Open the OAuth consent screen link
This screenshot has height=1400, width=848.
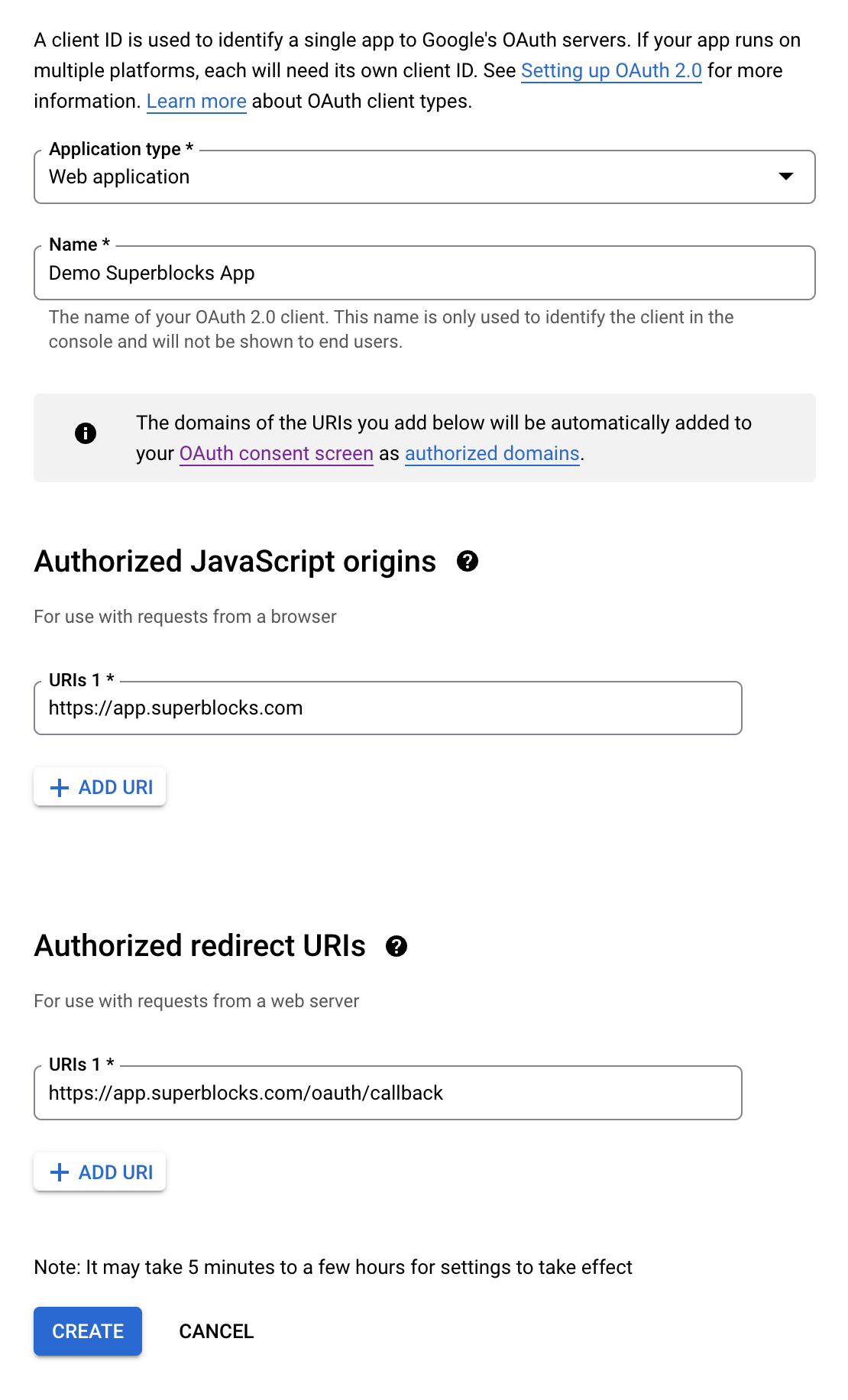(x=275, y=453)
